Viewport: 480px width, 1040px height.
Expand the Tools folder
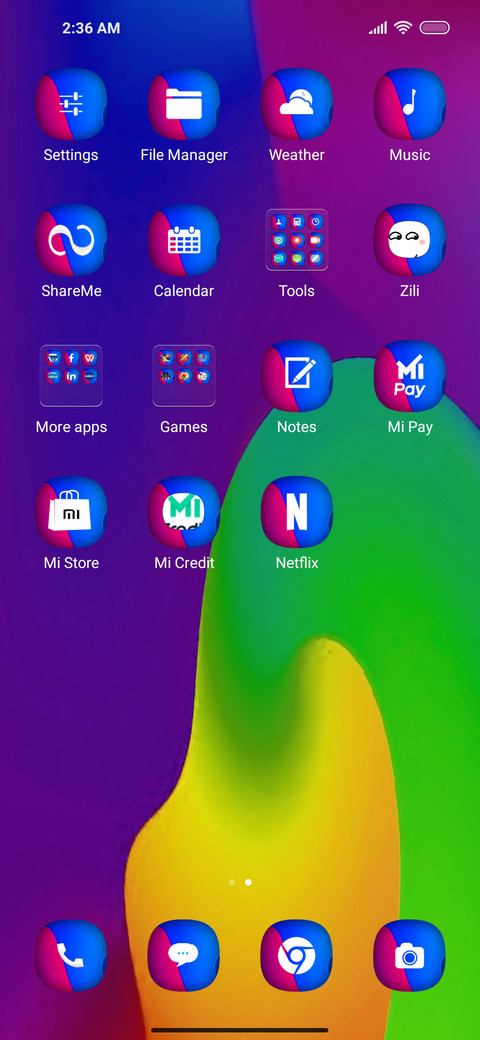pos(296,240)
